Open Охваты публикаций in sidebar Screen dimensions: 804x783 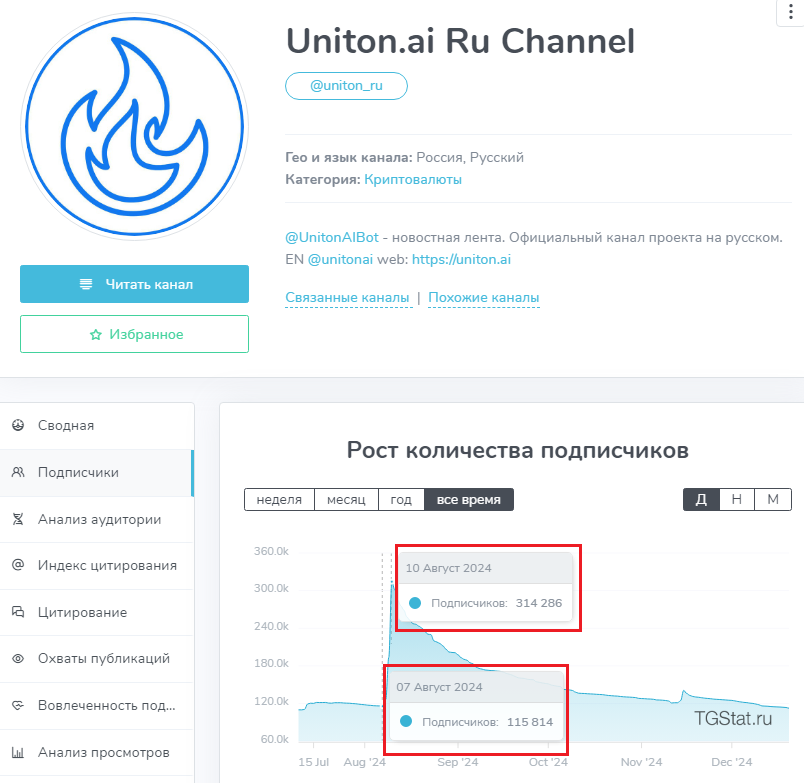[x=97, y=659]
